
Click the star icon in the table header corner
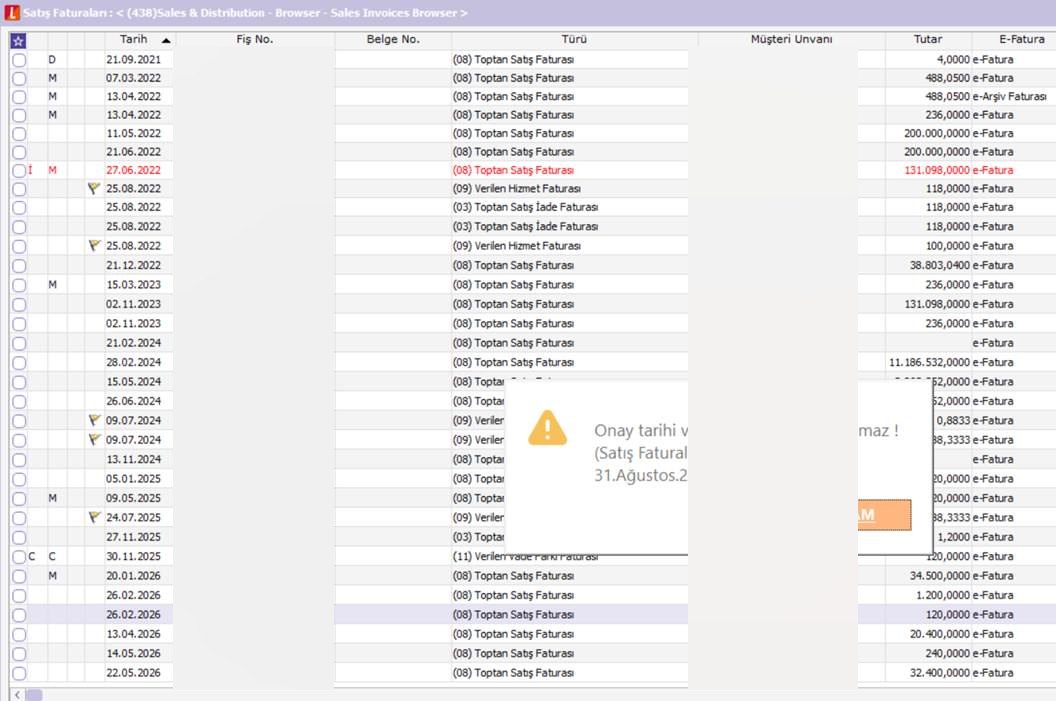pos(18,41)
